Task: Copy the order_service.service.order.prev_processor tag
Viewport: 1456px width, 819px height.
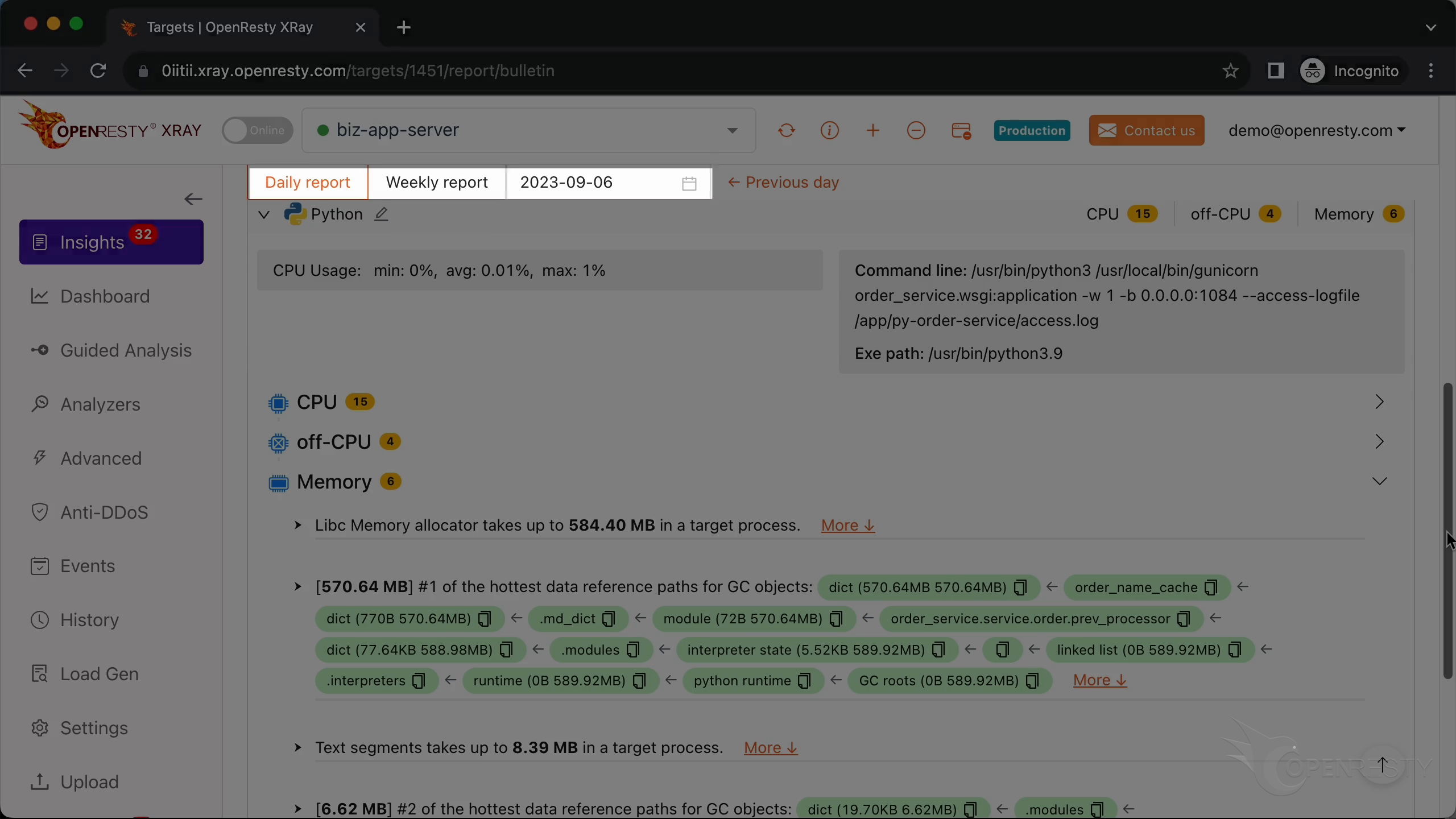Action: coord(1184,619)
